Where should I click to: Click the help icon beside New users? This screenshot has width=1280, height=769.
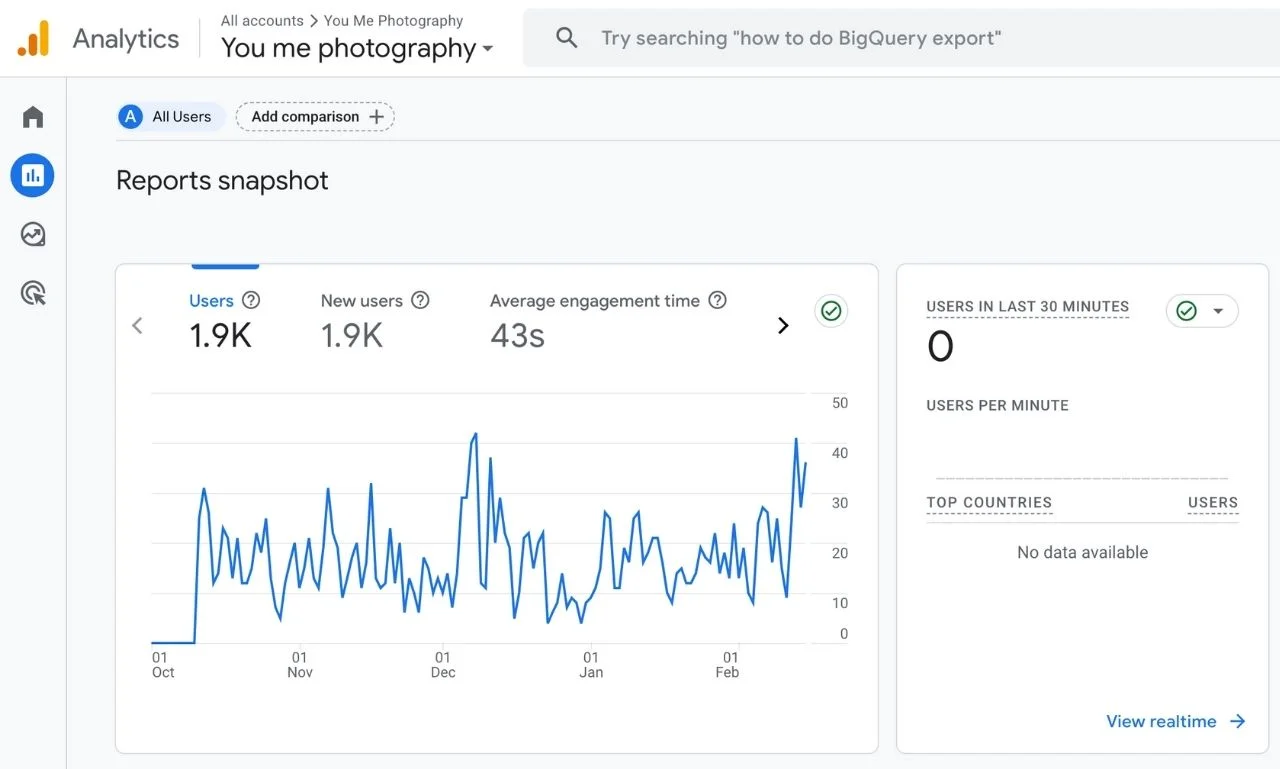point(420,300)
